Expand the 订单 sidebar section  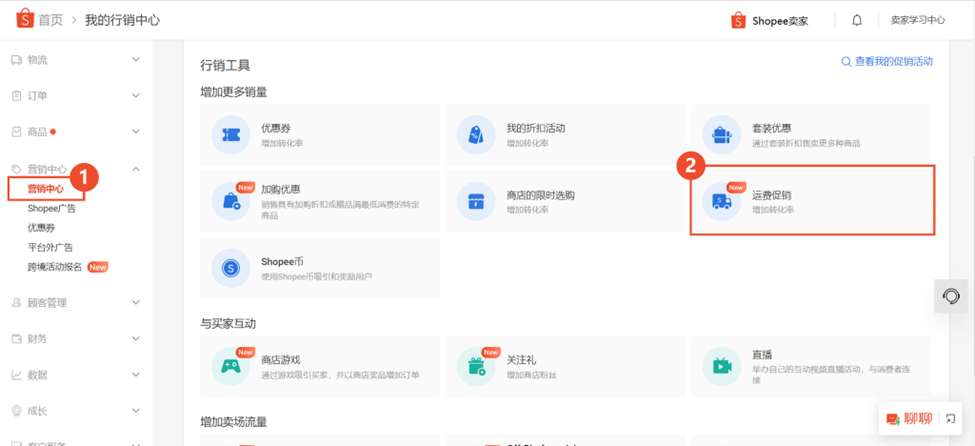[76, 96]
